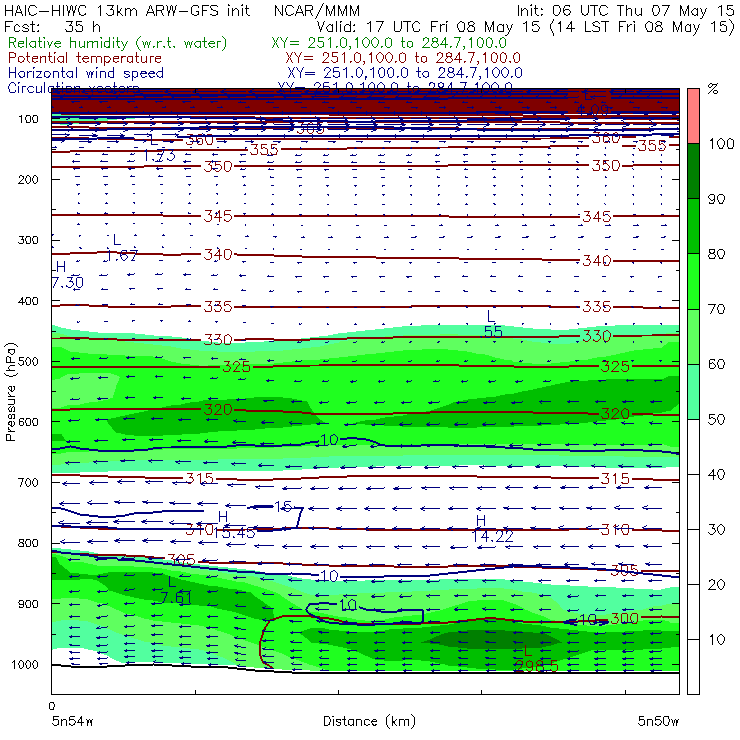Click the '700' pressure axis tick label
This screenshot has width=740, height=740.
[x=28, y=483]
